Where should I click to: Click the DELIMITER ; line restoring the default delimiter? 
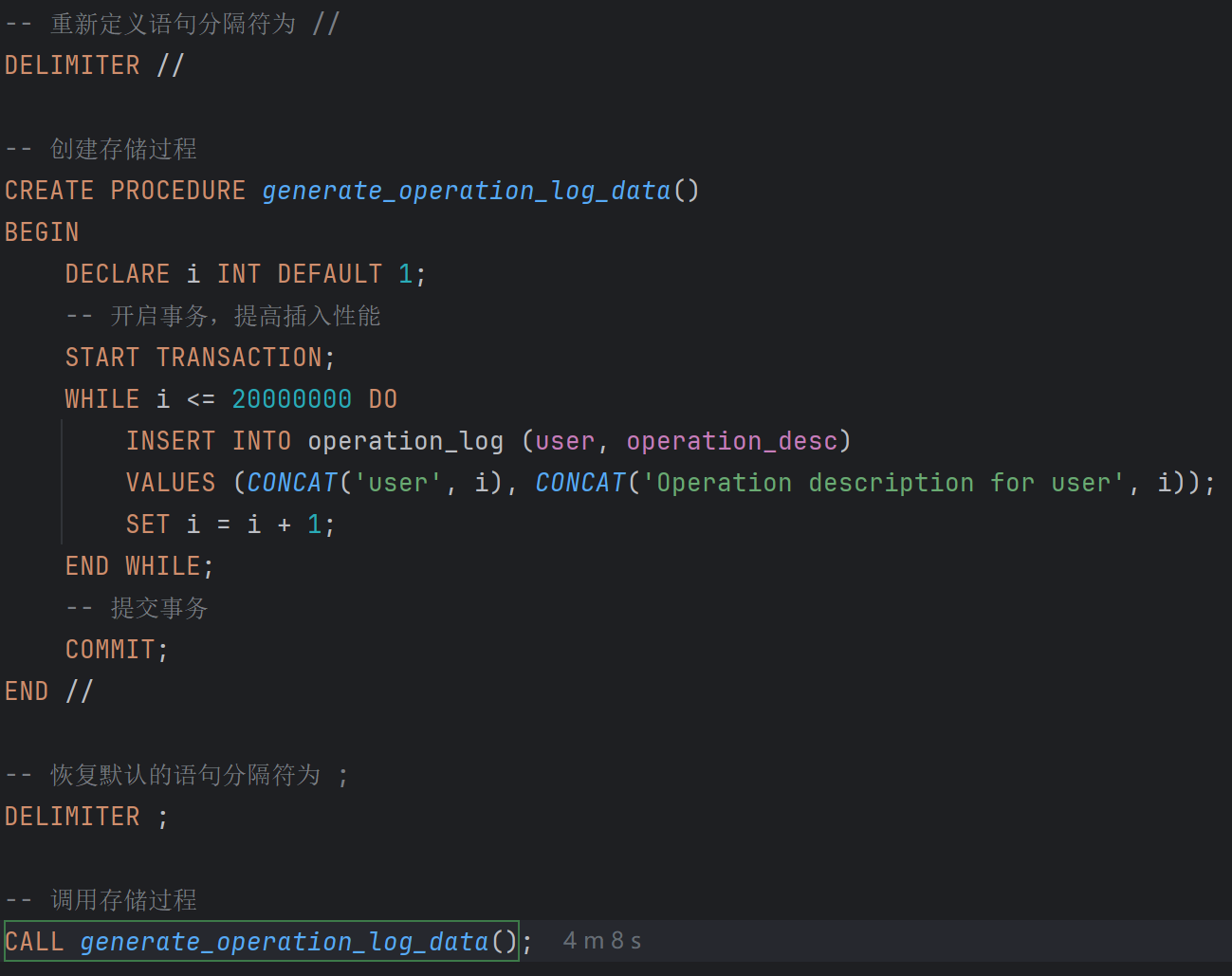click(85, 816)
